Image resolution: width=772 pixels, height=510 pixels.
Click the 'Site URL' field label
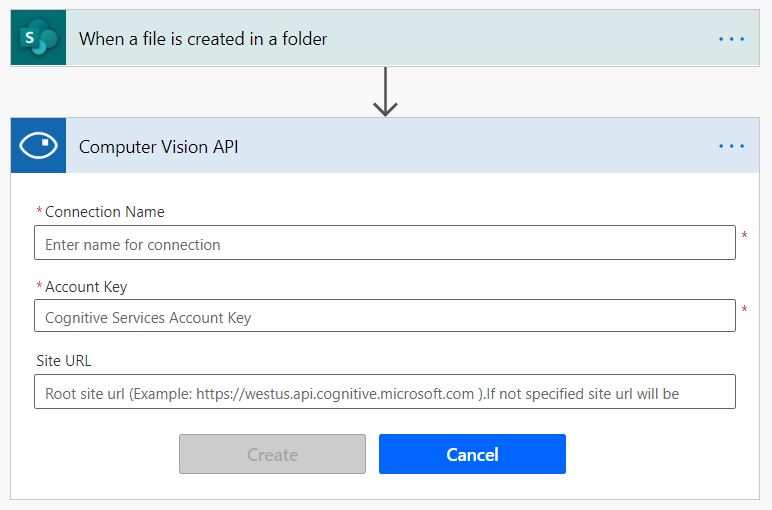pyautogui.click(x=64, y=361)
